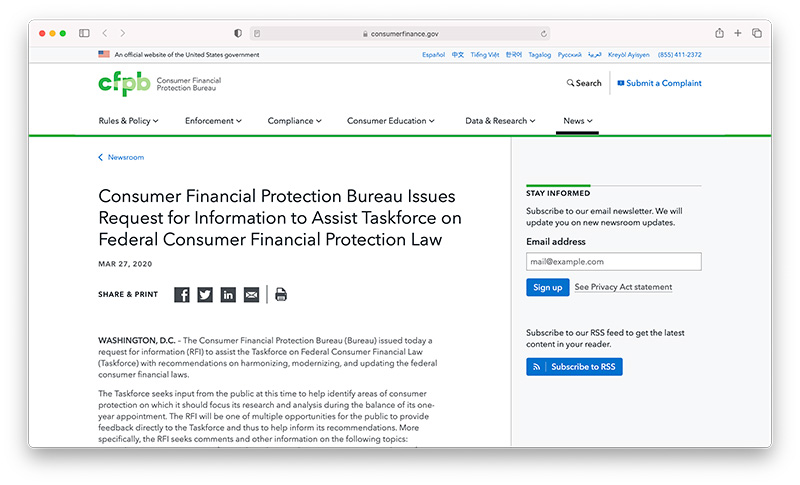Click Safari share icon in toolbar
Screen dimensions: 800x485
pos(719,33)
